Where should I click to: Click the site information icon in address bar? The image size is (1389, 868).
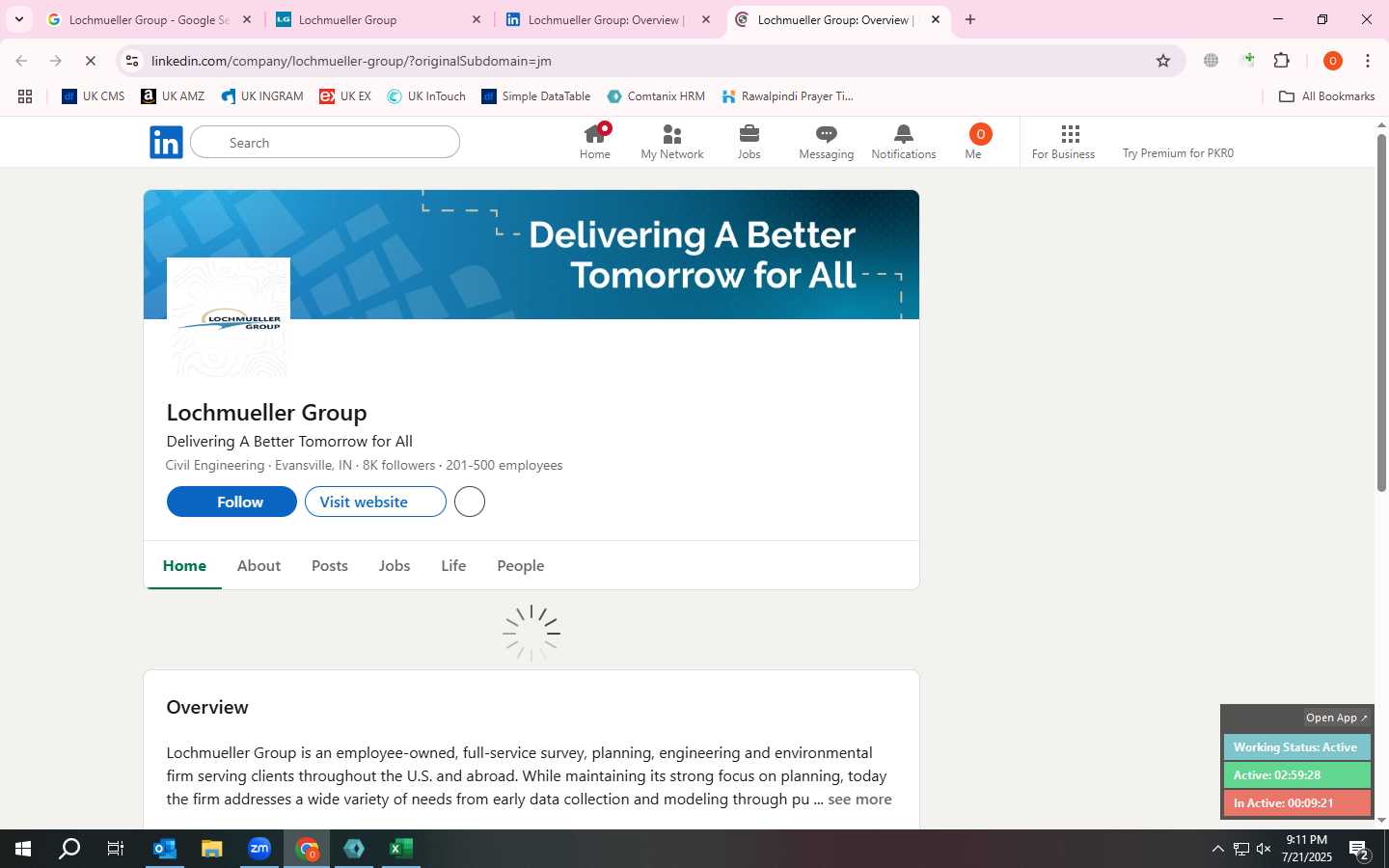coord(132,61)
